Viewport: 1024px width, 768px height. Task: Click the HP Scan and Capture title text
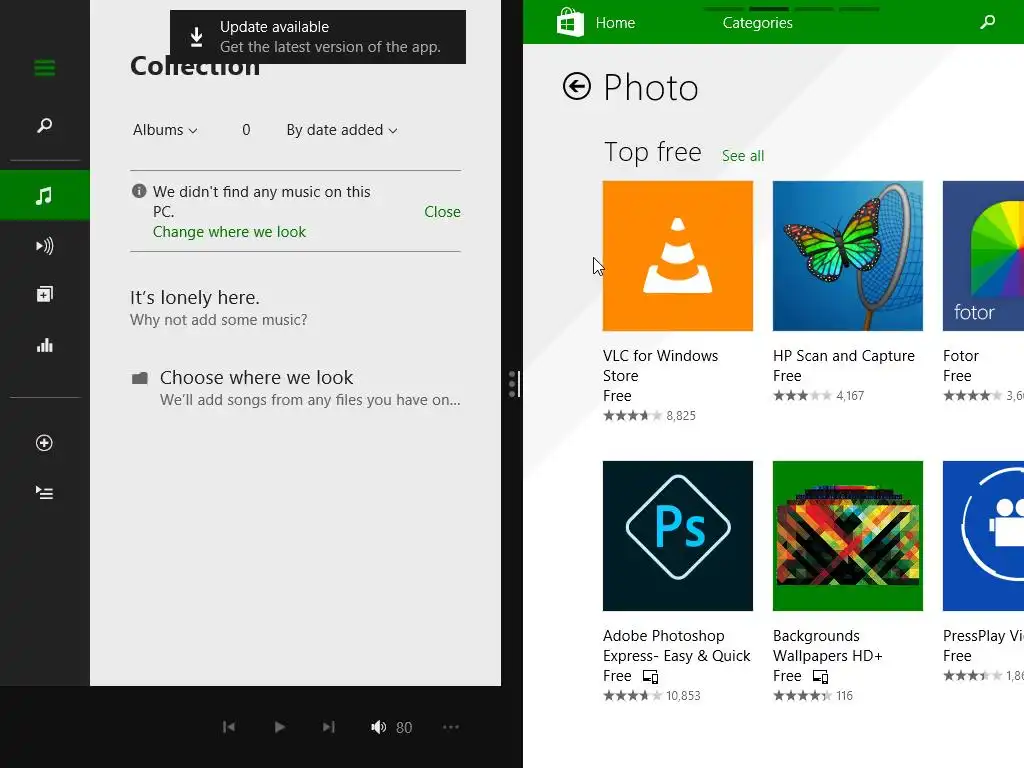[x=844, y=356]
